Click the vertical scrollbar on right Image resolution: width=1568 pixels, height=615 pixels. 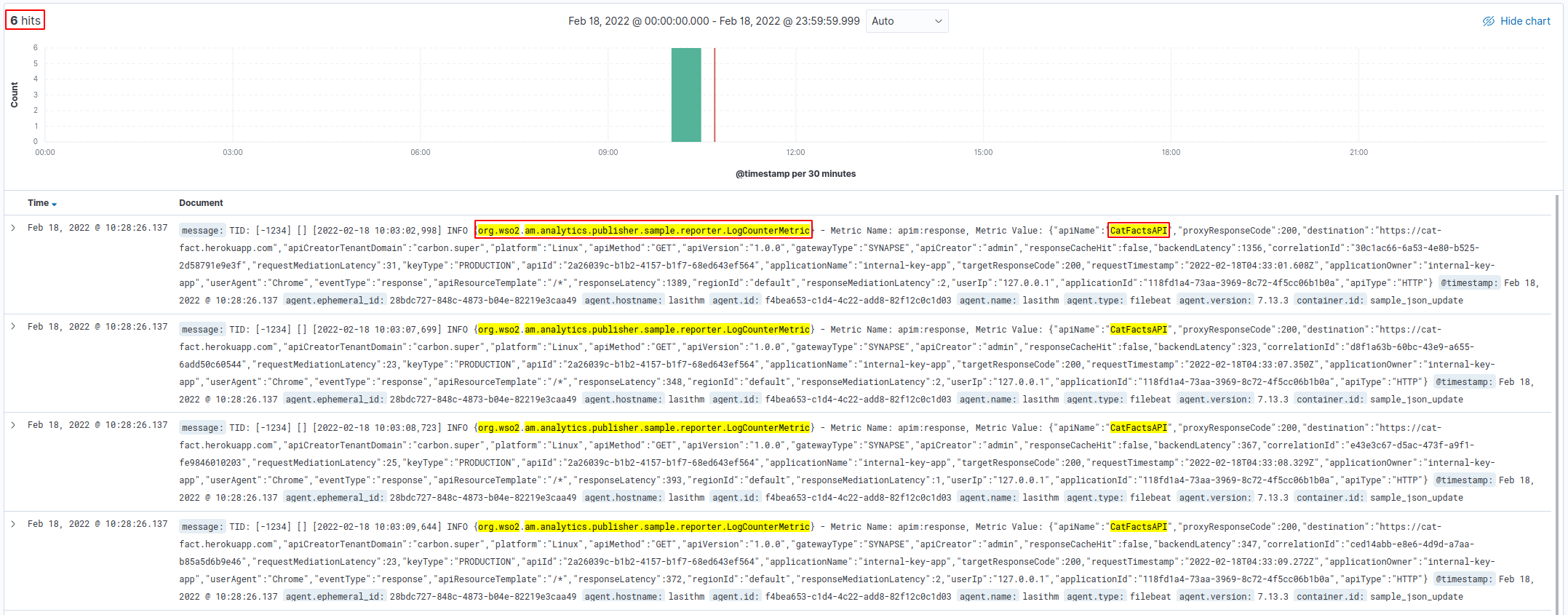(1559, 404)
